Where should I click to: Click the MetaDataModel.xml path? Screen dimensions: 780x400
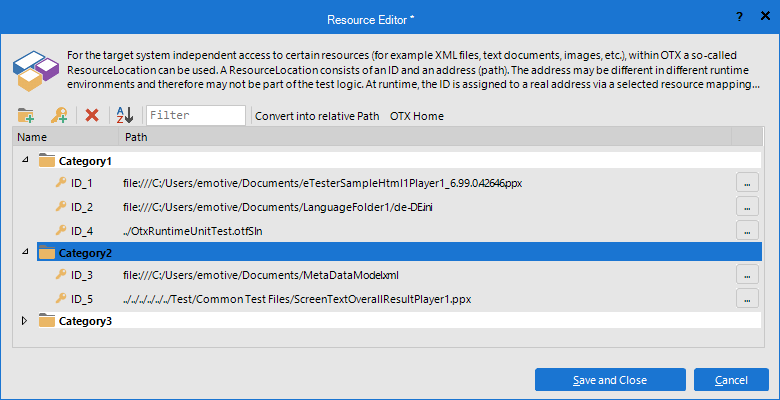(261, 275)
